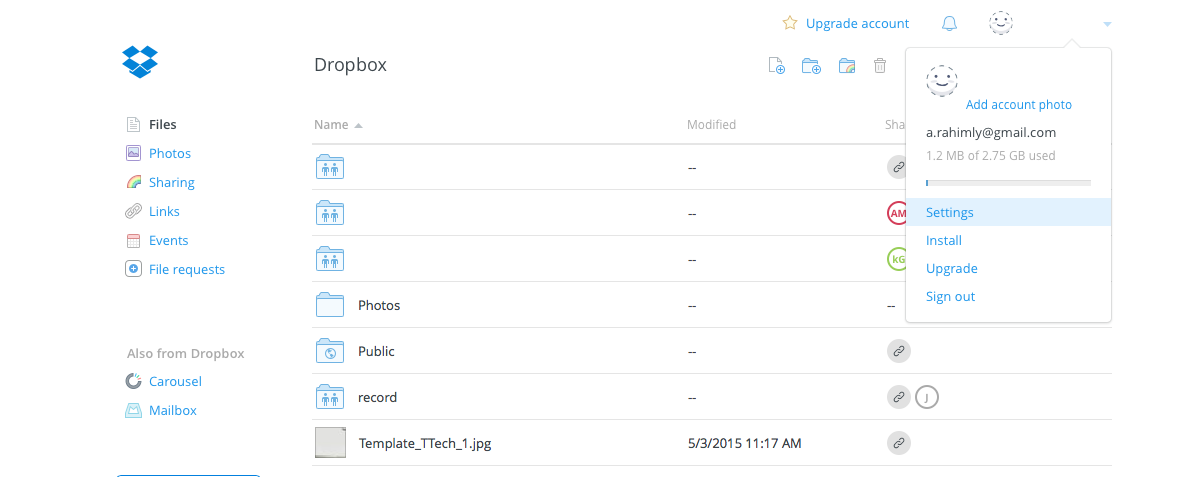The height and width of the screenshot is (477, 1184).
Task: Open Photos in the left sidebar
Action: pyautogui.click(x=170, y=153)
